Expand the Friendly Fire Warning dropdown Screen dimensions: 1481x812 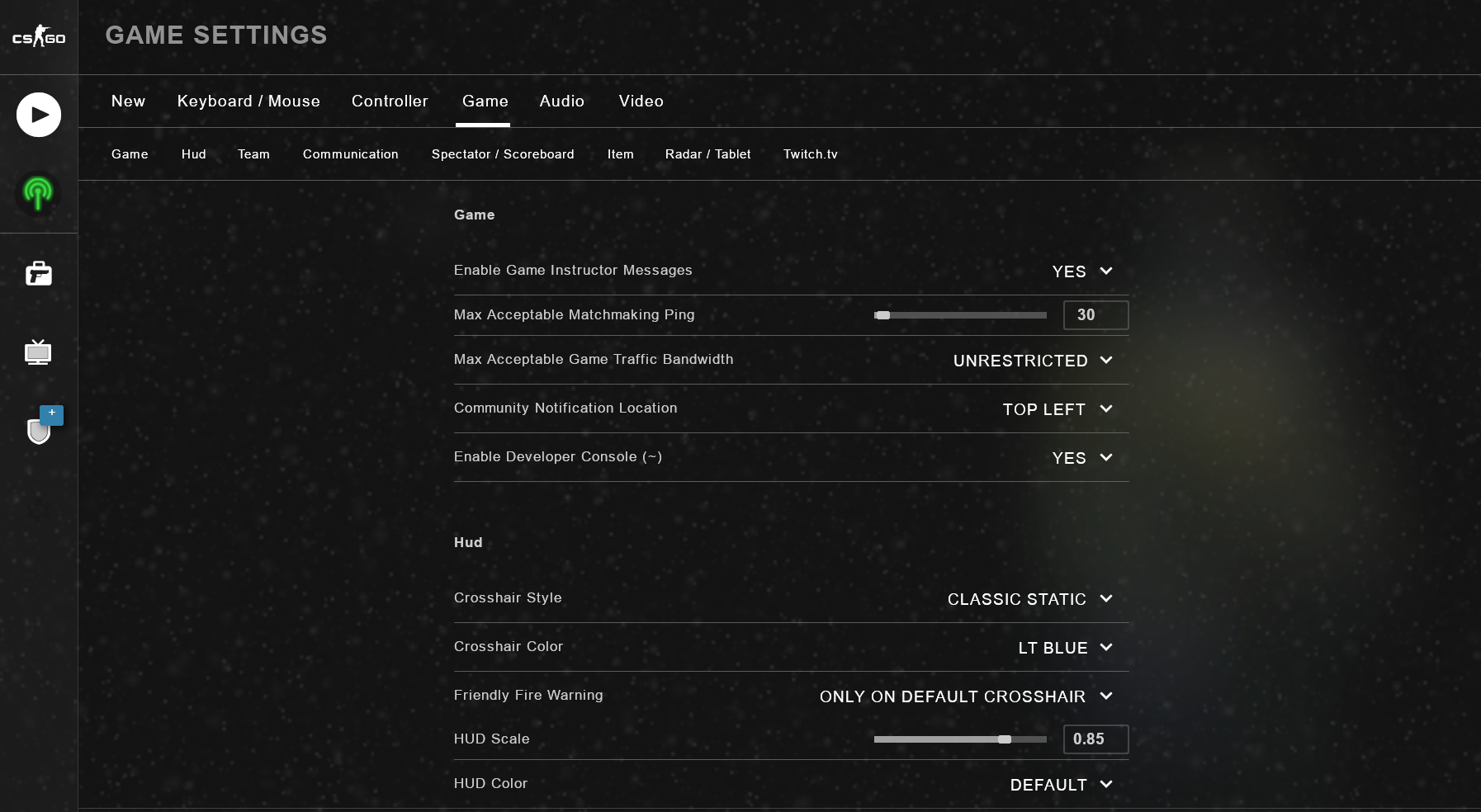tap(966, 696)
